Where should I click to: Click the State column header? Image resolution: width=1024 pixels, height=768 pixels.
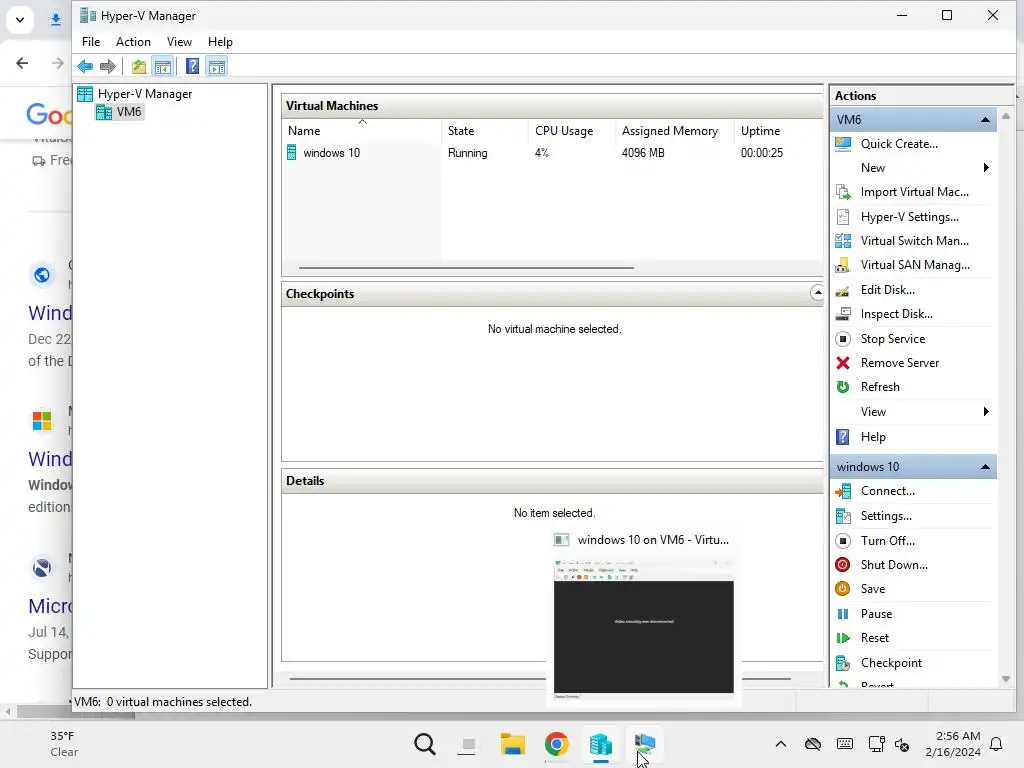(x=485, y=131)
